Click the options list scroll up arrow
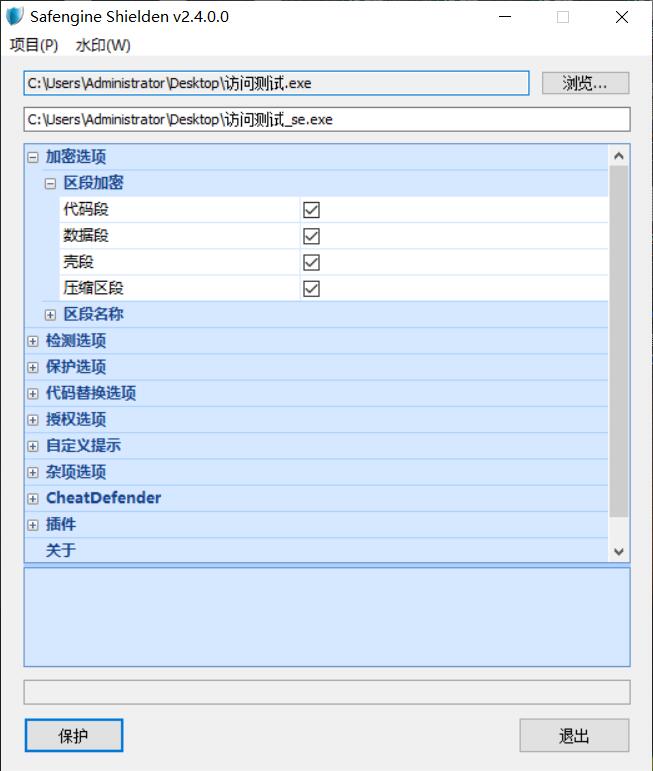 (619, 156)
